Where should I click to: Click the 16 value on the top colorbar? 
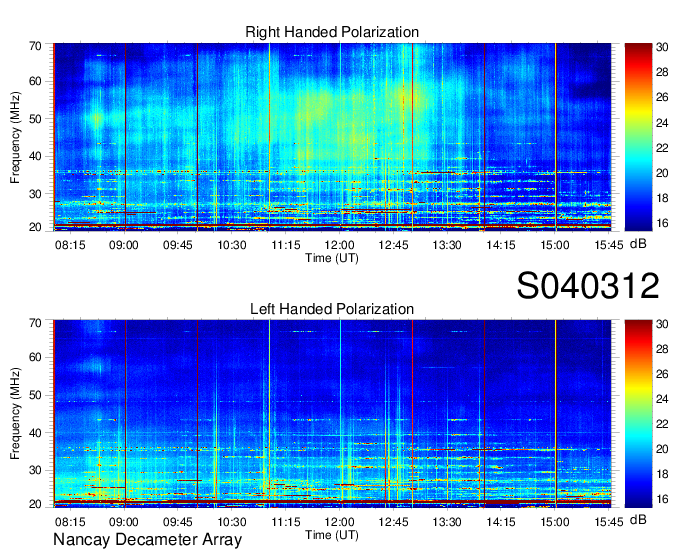coord(662,223)
